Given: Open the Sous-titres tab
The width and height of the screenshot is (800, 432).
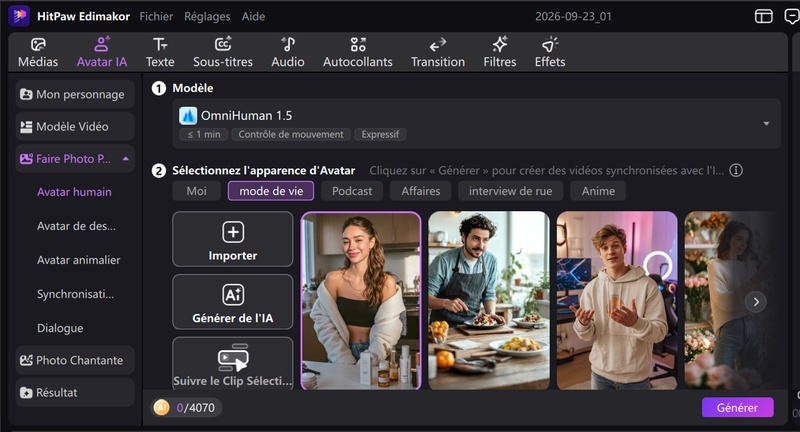Looking at the screenshot, I should coord(223,53).
